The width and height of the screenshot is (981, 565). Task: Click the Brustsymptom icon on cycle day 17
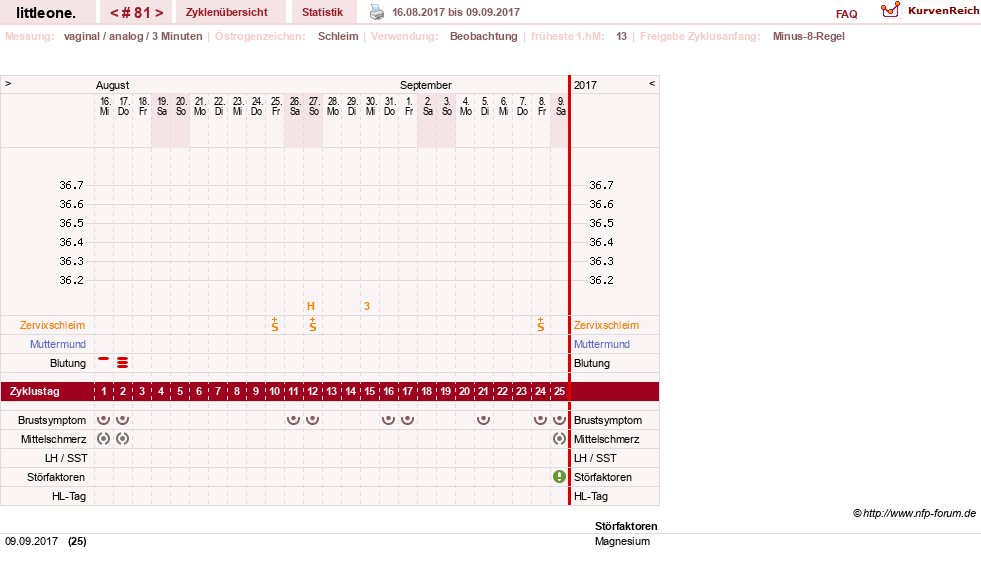click(x=407, y=420)
